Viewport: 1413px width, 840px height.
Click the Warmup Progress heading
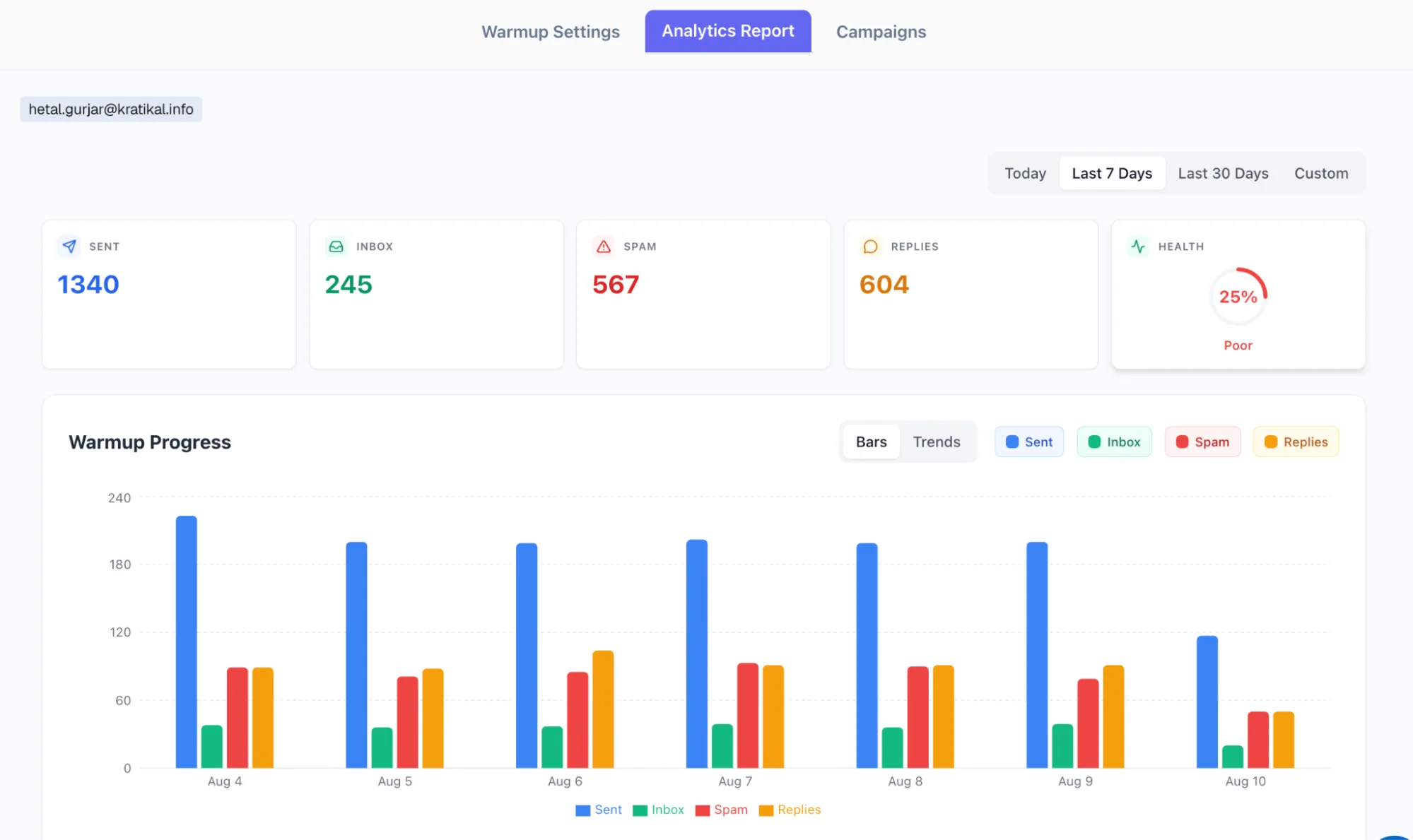[150, 442]
